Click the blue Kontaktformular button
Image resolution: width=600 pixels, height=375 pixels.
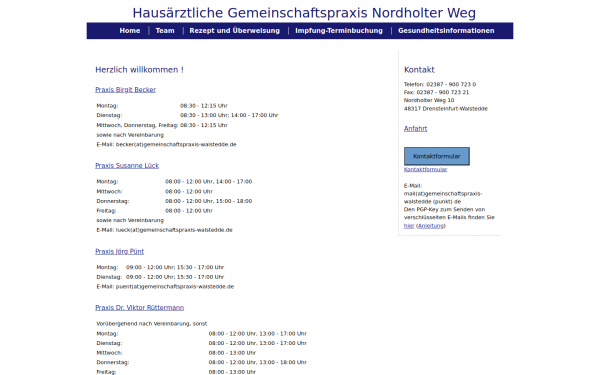click(x=437, y=156)
